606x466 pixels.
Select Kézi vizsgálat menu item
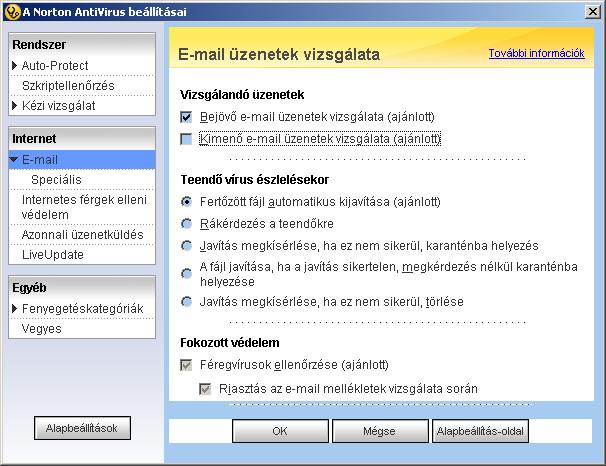point(58,105)
